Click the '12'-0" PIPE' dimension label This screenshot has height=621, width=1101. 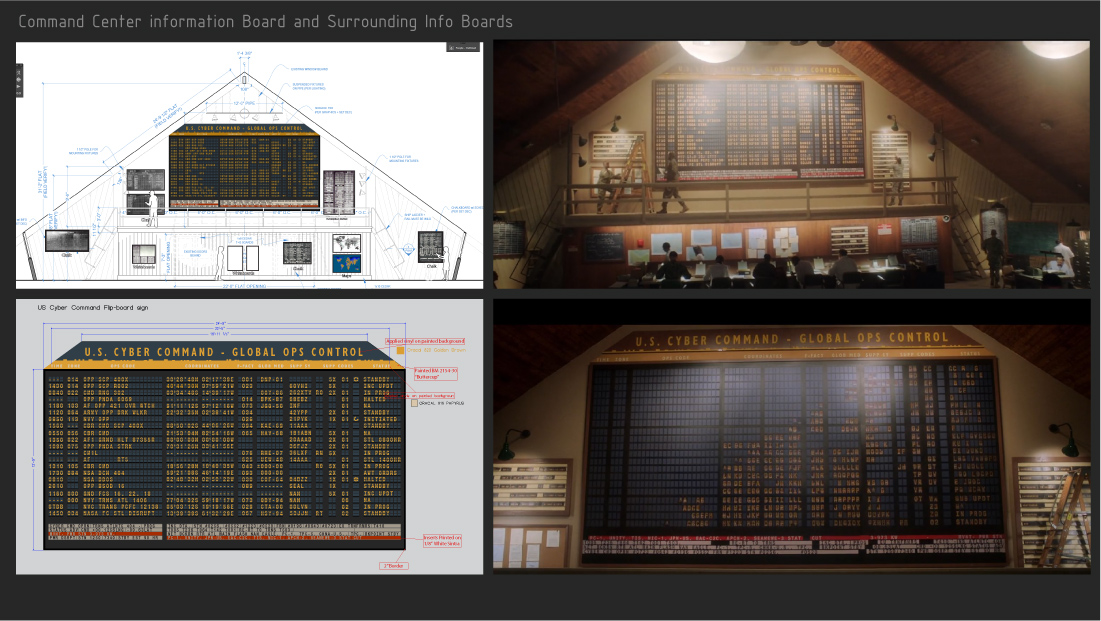pyautogui.click(x=245, y=103)
